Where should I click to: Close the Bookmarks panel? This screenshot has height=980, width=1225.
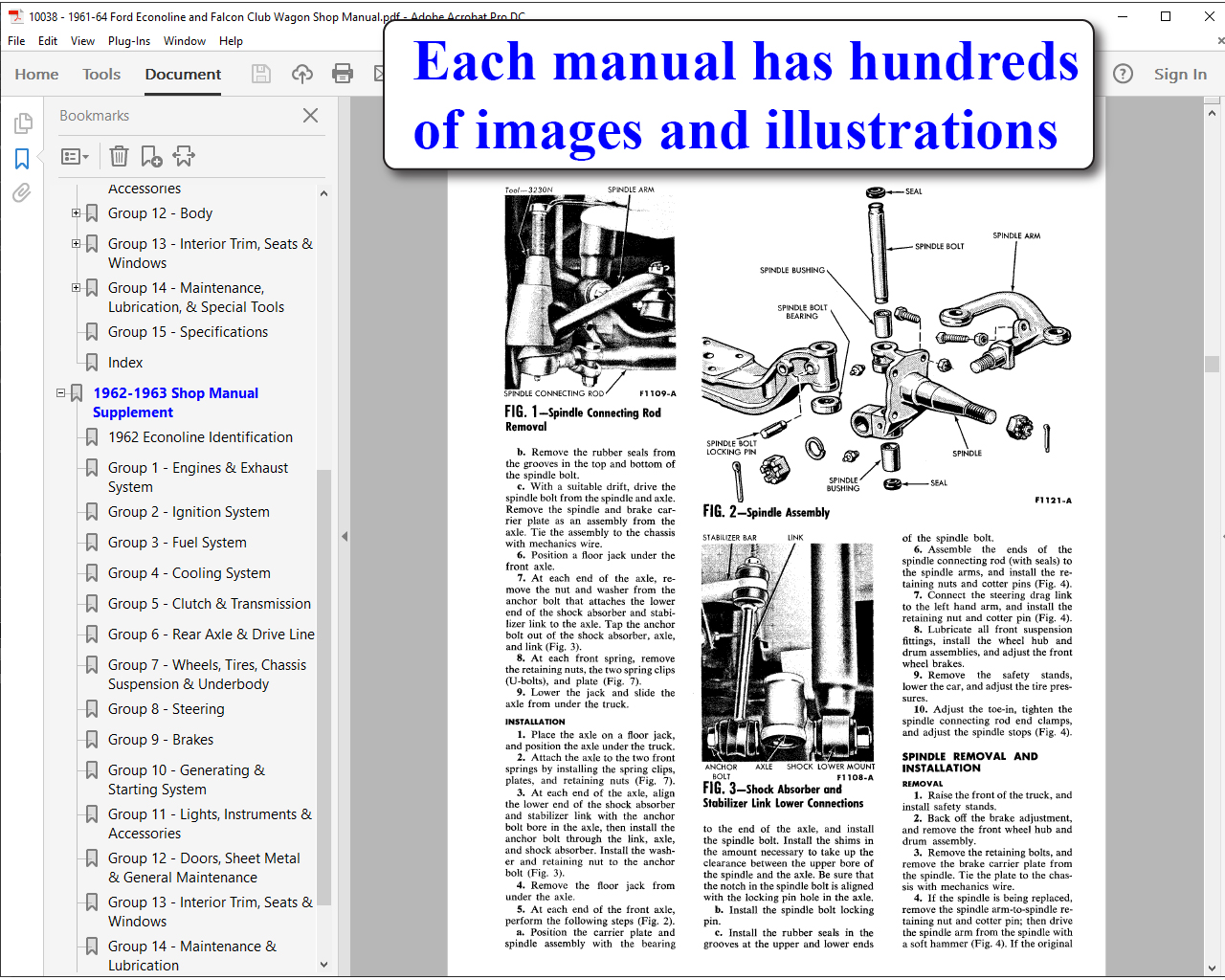pos(310,116)
